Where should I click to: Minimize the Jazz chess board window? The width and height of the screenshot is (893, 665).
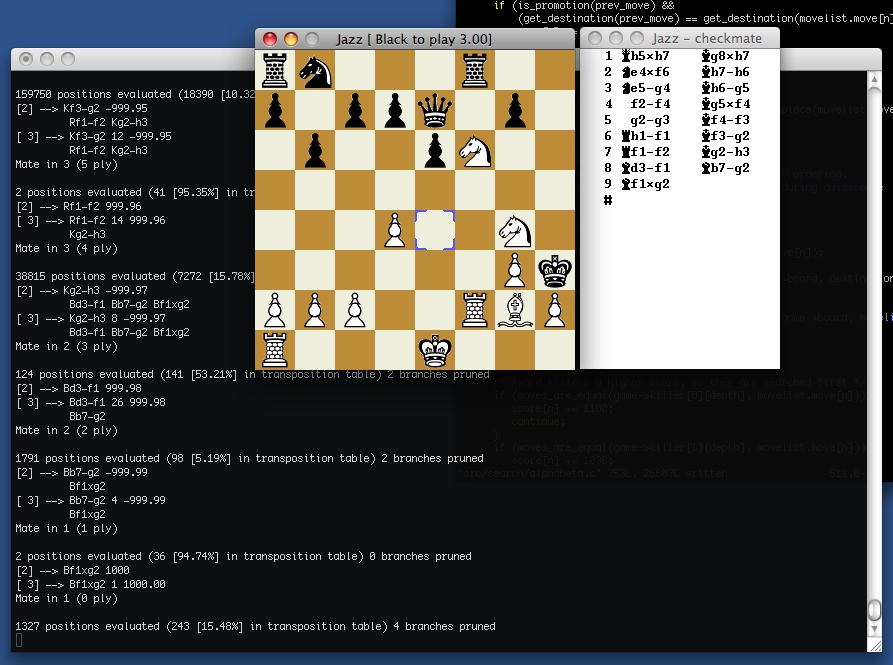coord(291,38)
